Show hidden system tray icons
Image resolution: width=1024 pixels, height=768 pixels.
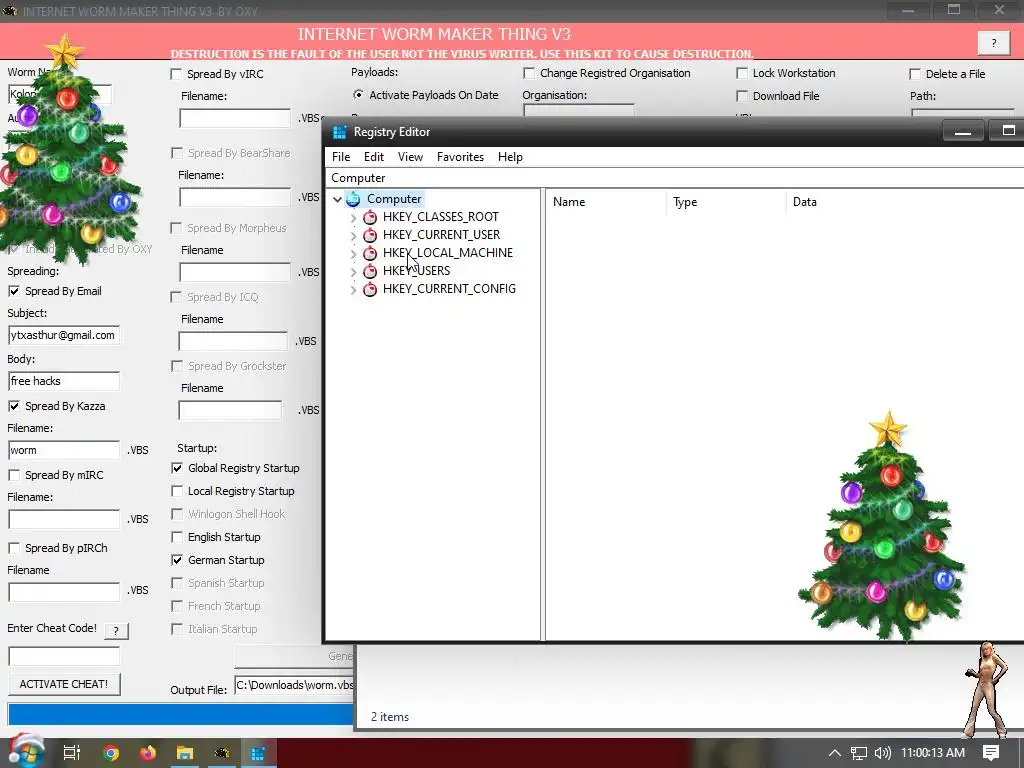click(835, 753)
